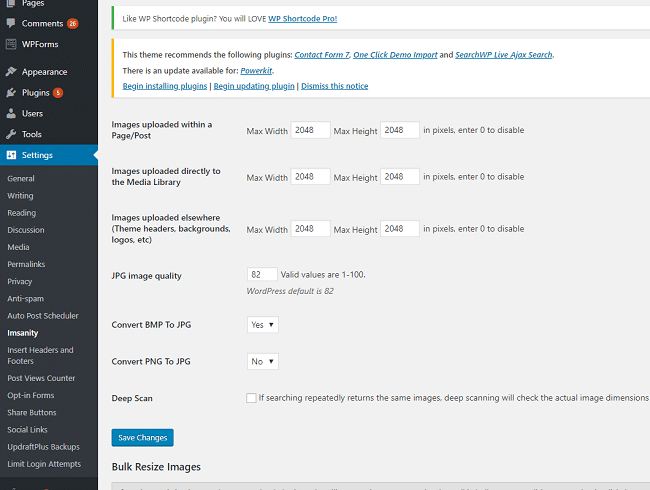
Task: Click the Pages icon in sidebar
Action: point(11,4)
